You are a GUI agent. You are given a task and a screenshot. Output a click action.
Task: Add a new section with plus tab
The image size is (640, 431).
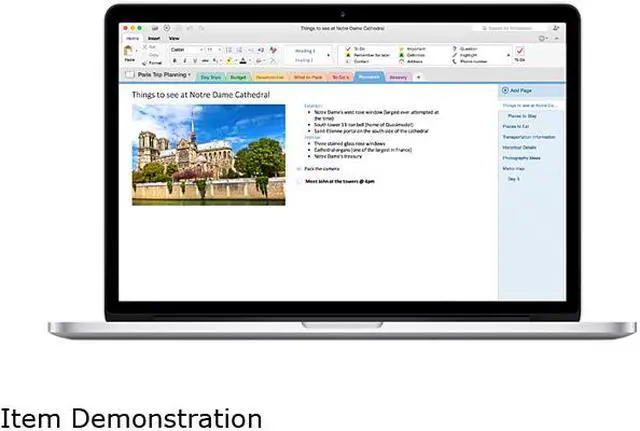[x=418, y=77]
